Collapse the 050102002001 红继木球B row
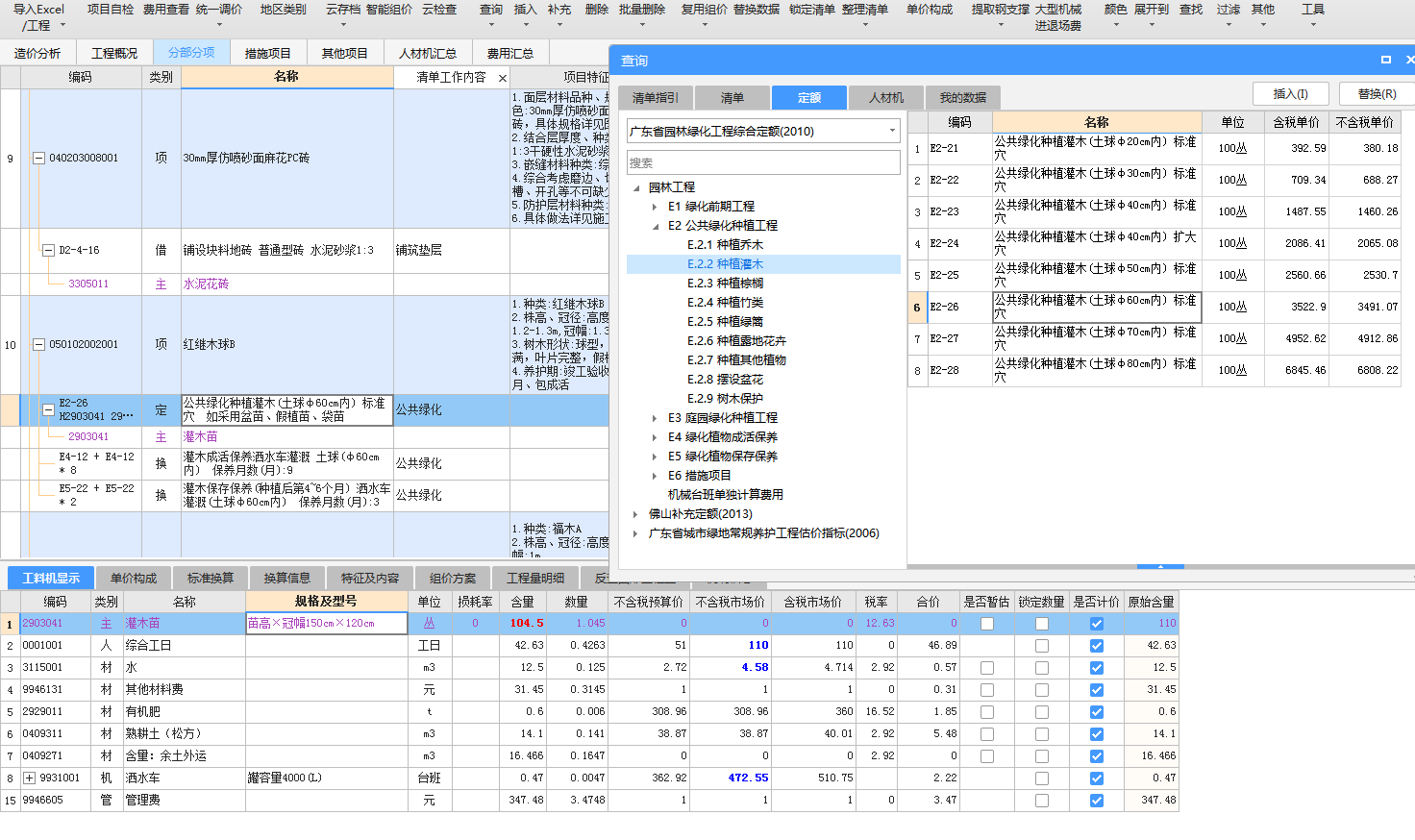This screenshot has width=1415, height=840. coord(38,344)
